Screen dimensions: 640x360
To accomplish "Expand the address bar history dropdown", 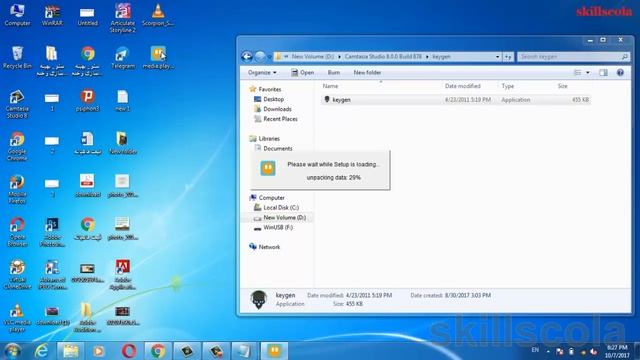I will point(497,57).
